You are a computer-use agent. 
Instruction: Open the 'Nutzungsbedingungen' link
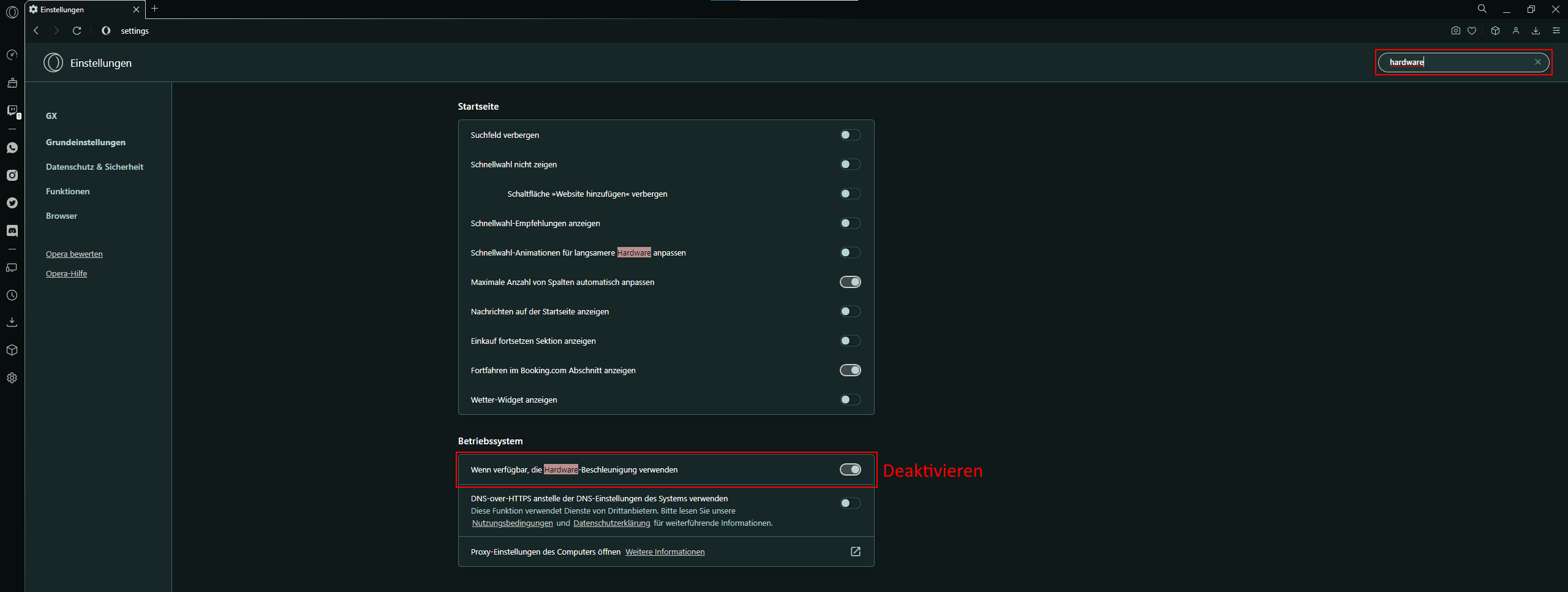coord(511,523)
